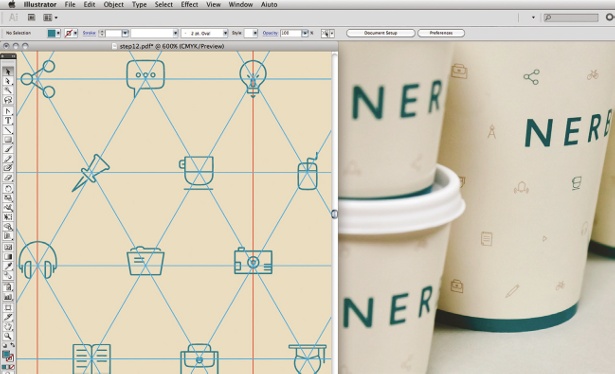Select the Hand tool
The width and height of the screenshot is (615, 374).
click(8, 327)
